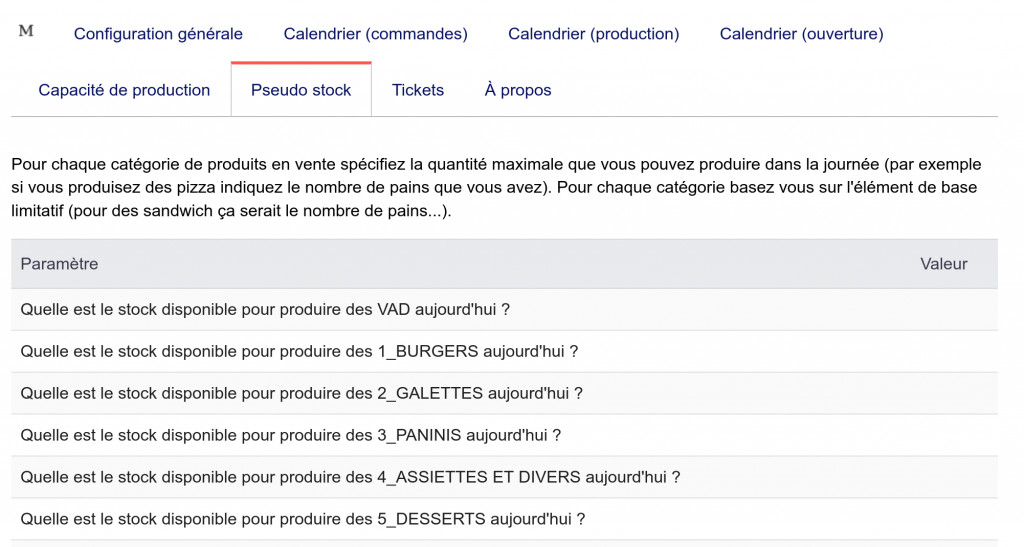Click the M logo icon
The height and width of the screenshot is (547, 1024).
(x=27, y=31)
